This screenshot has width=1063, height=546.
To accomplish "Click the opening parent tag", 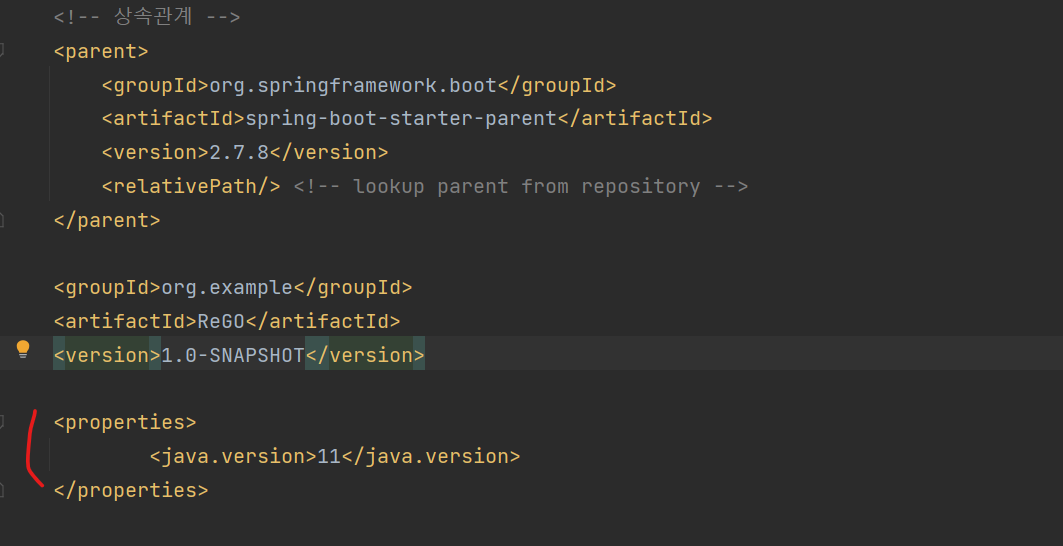I will tap(101, 51).
